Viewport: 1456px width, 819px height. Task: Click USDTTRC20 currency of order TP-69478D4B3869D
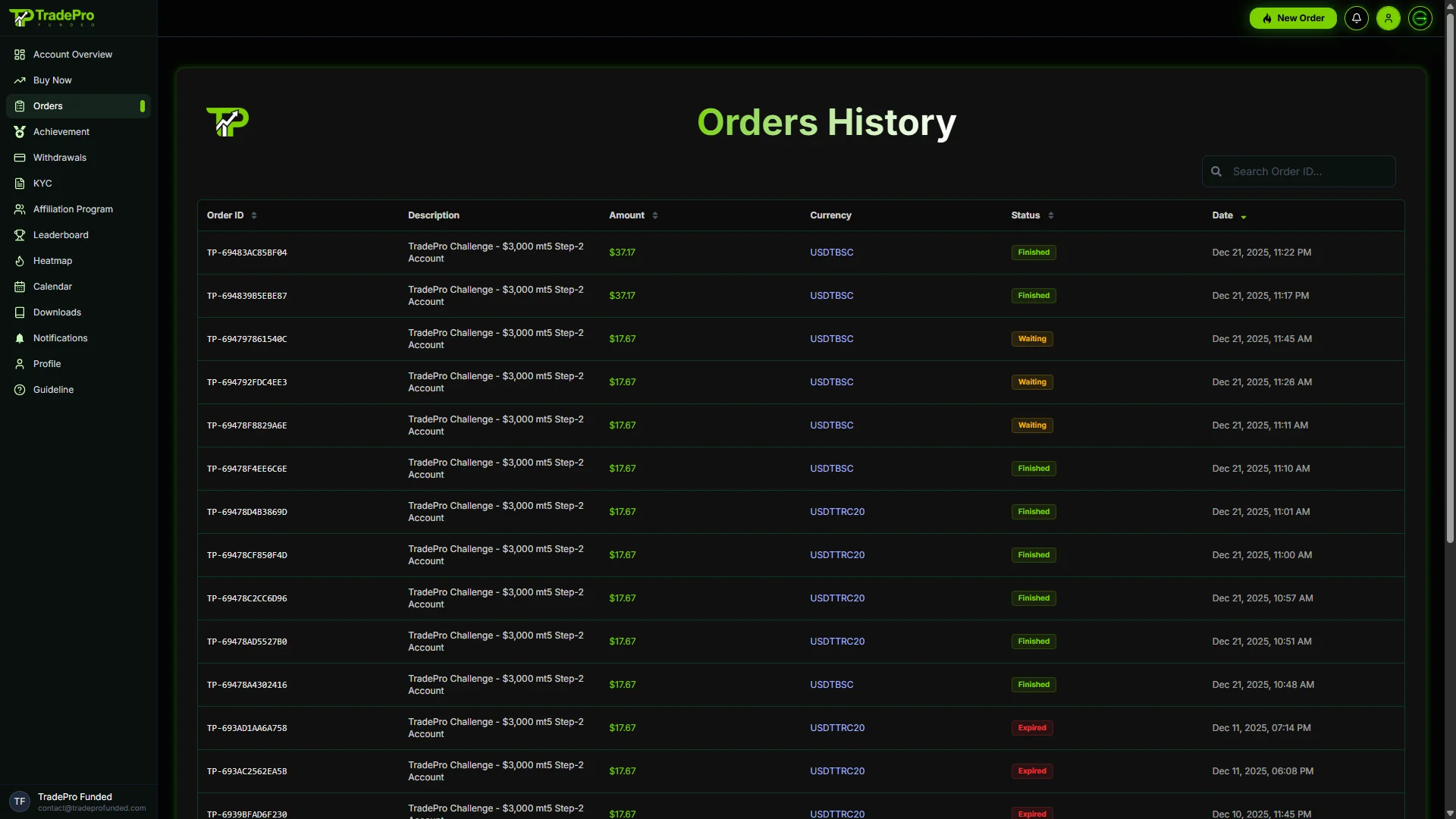[x=837, y=512]
